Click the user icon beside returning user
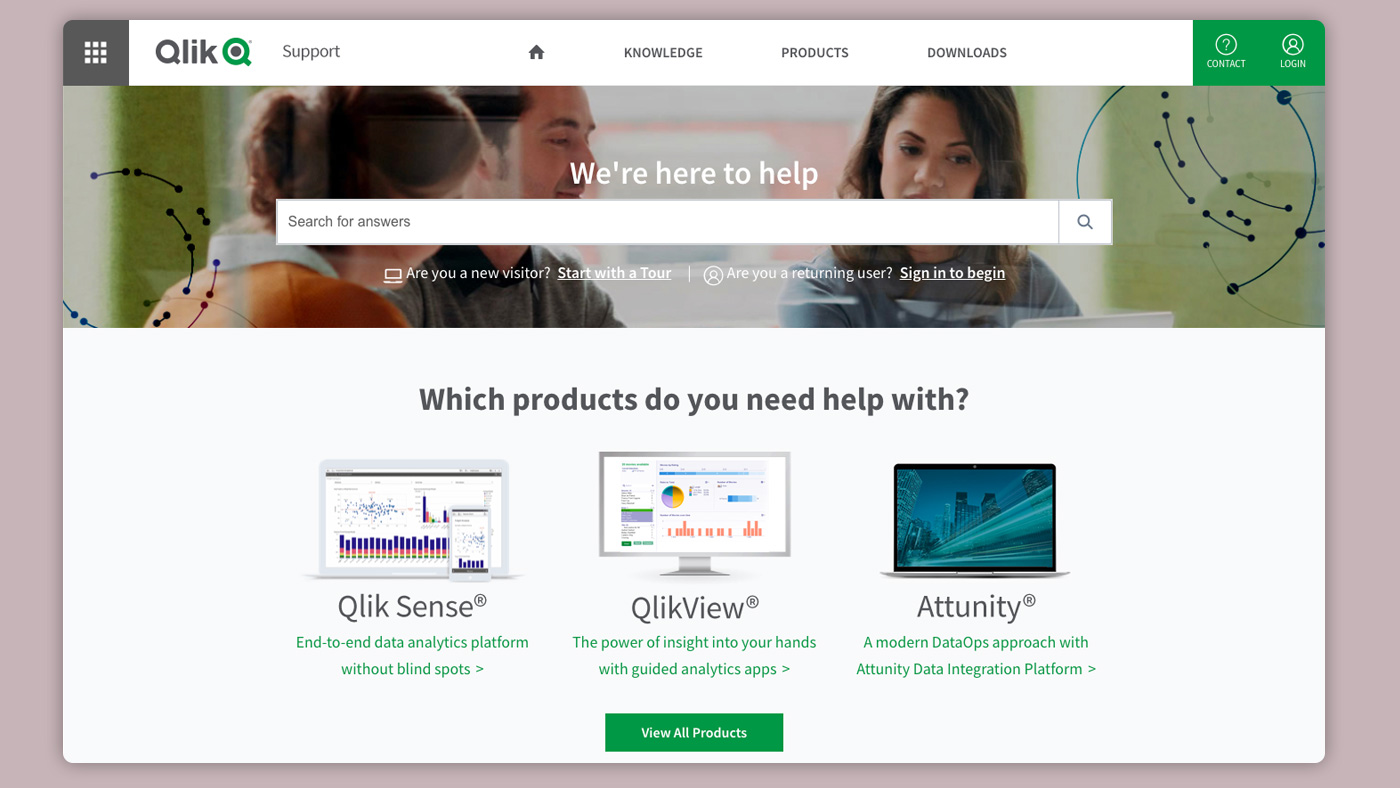Image resolution: width=1400 pixels, height=788 pixels. [713, 275]
